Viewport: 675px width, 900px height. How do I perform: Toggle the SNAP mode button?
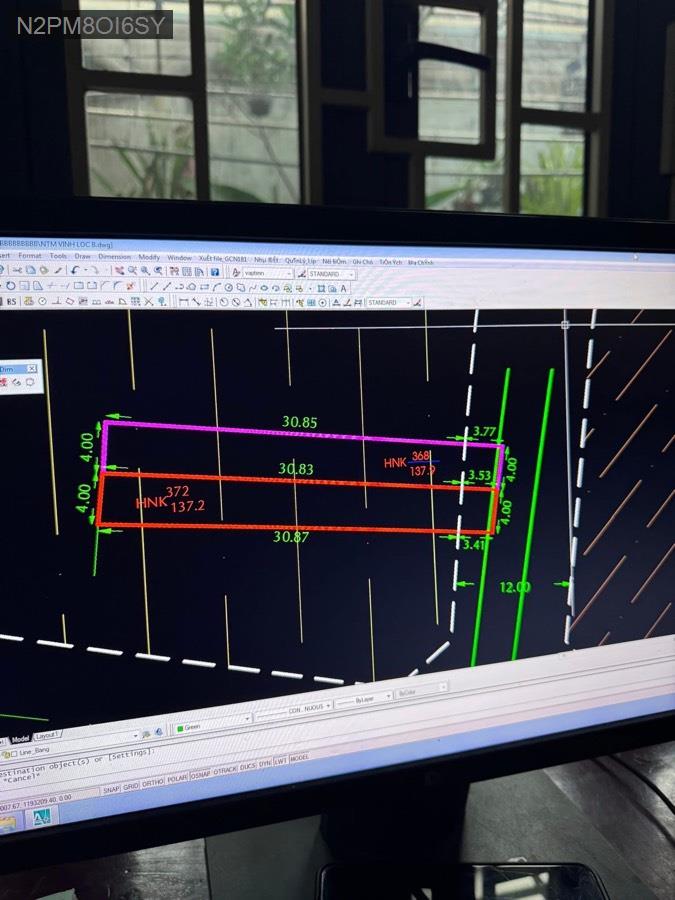point(112,789)
